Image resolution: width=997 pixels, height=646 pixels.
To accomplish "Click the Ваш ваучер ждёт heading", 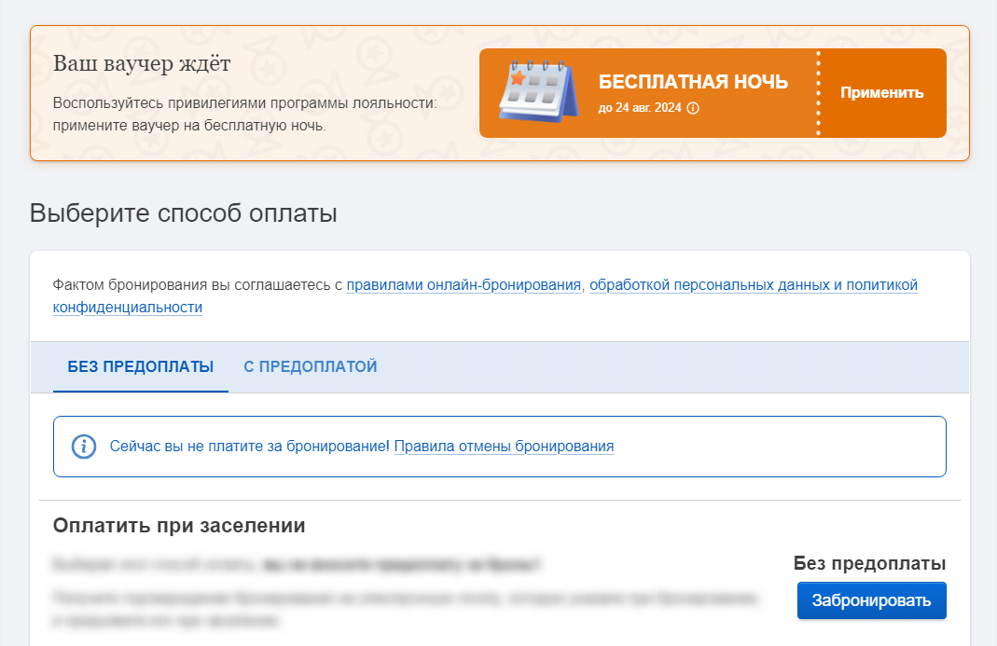I will pos(142,64).
